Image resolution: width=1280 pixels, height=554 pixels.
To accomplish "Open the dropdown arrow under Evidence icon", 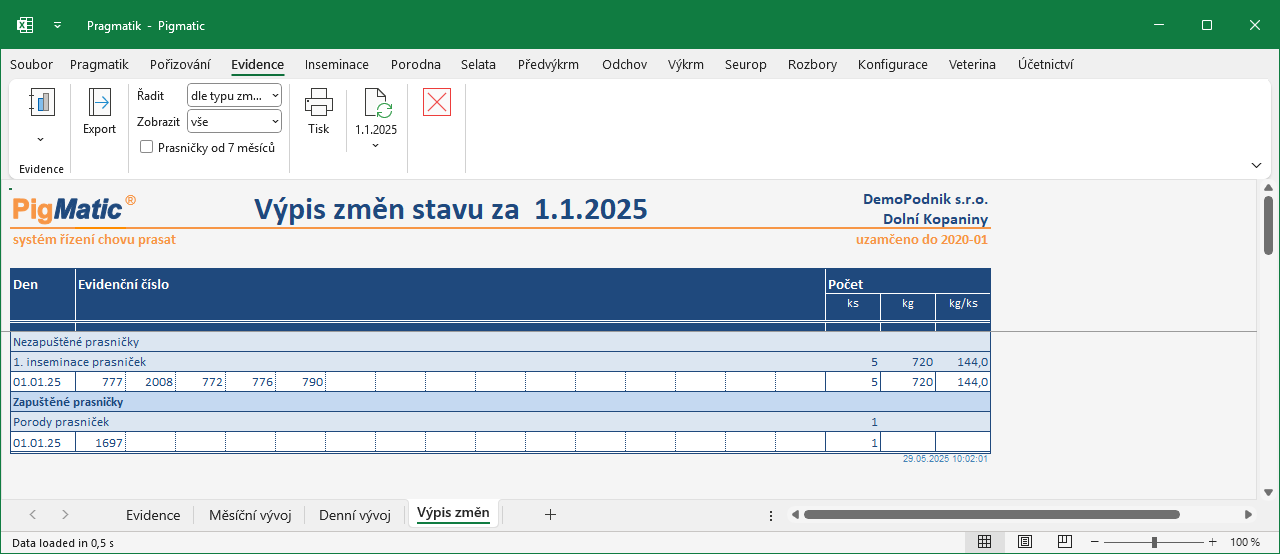I will [41, 139].
